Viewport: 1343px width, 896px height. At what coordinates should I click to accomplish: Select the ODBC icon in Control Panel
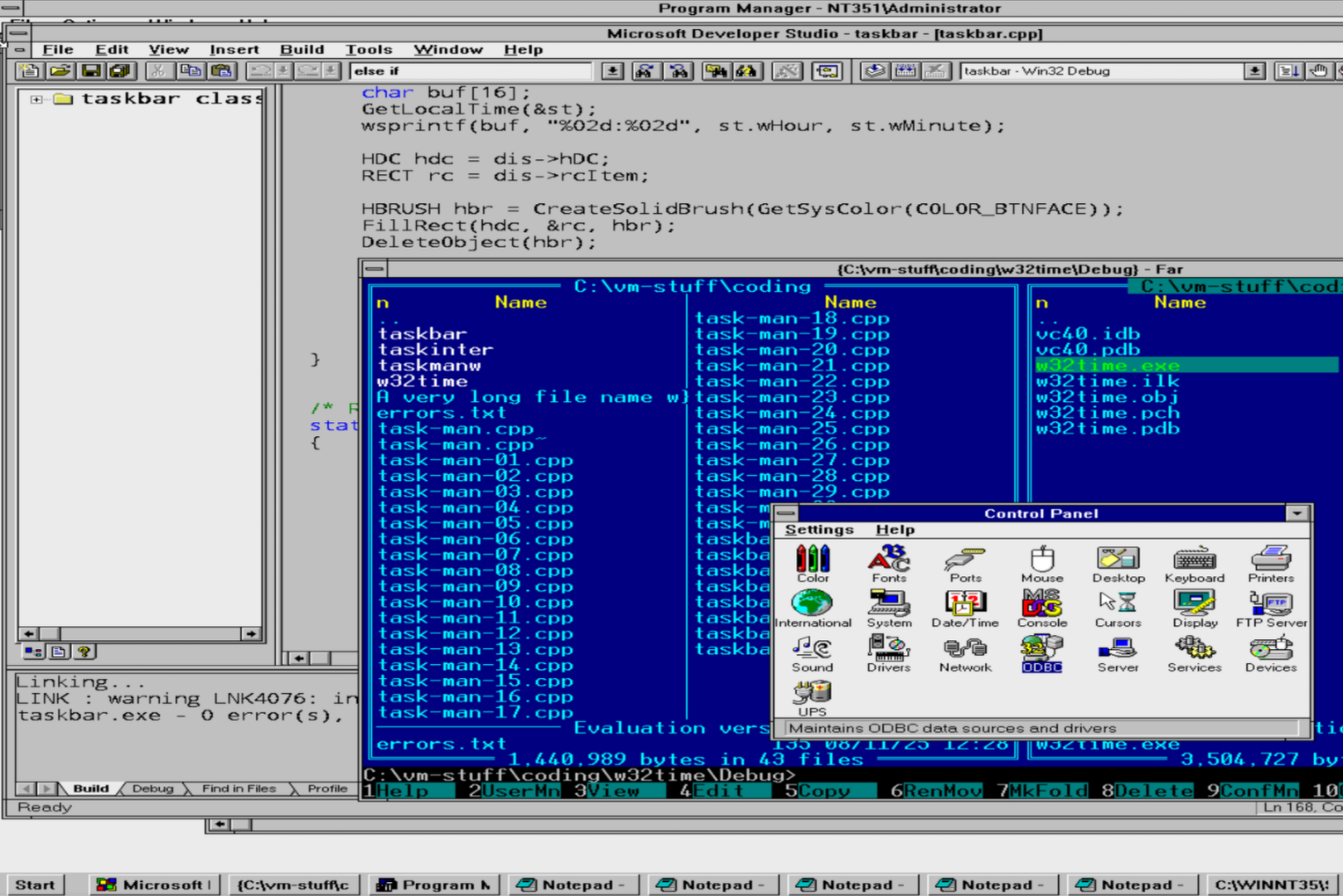(1042, 653)
